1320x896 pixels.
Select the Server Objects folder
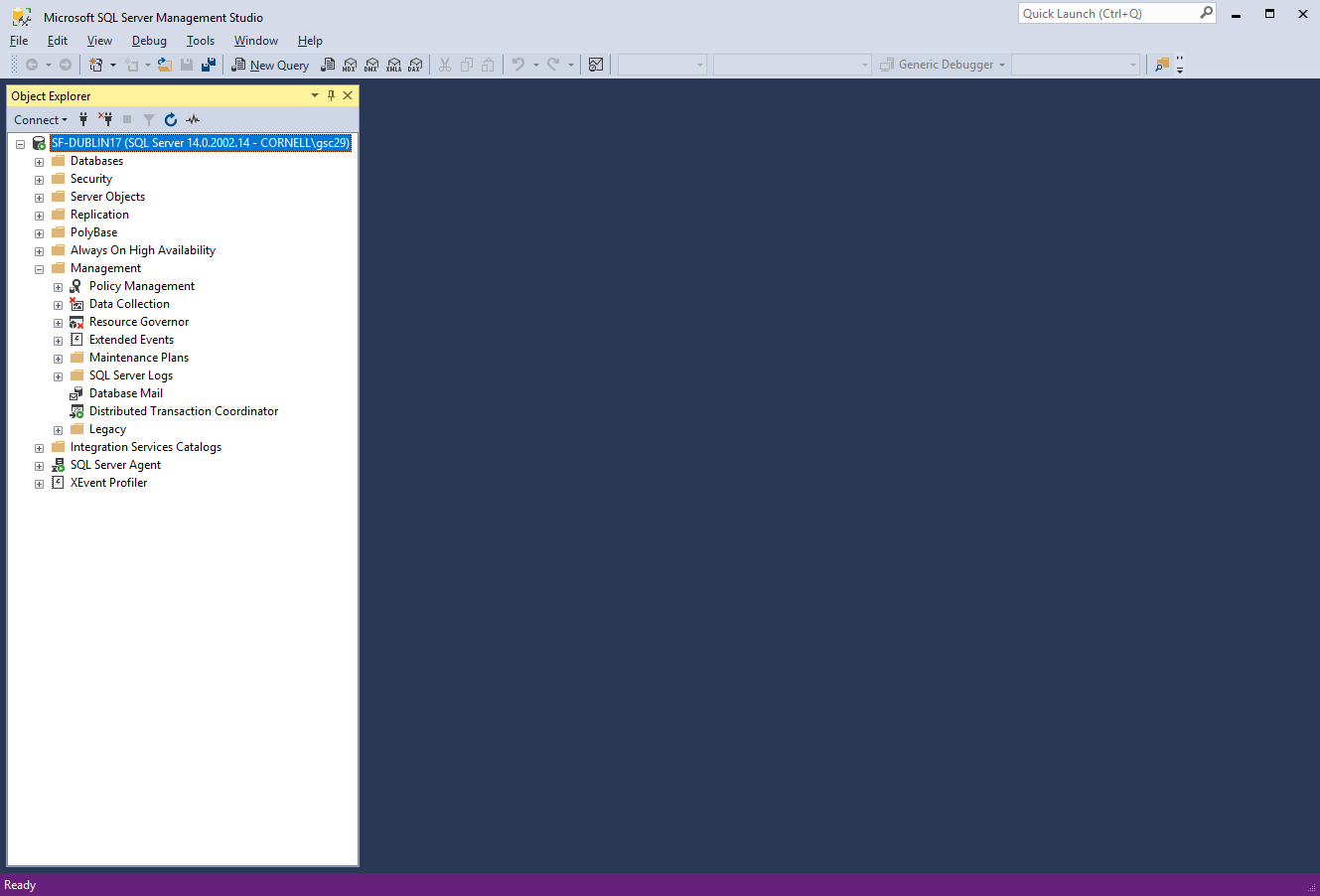107,197
